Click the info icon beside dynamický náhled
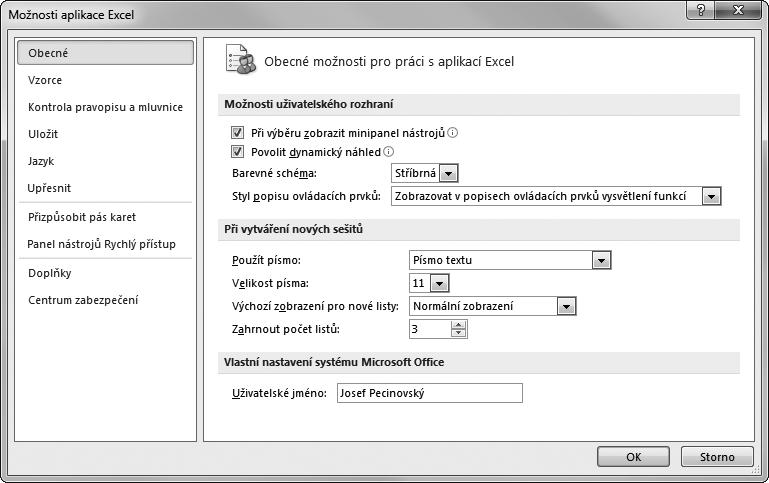 pos(388,152)
